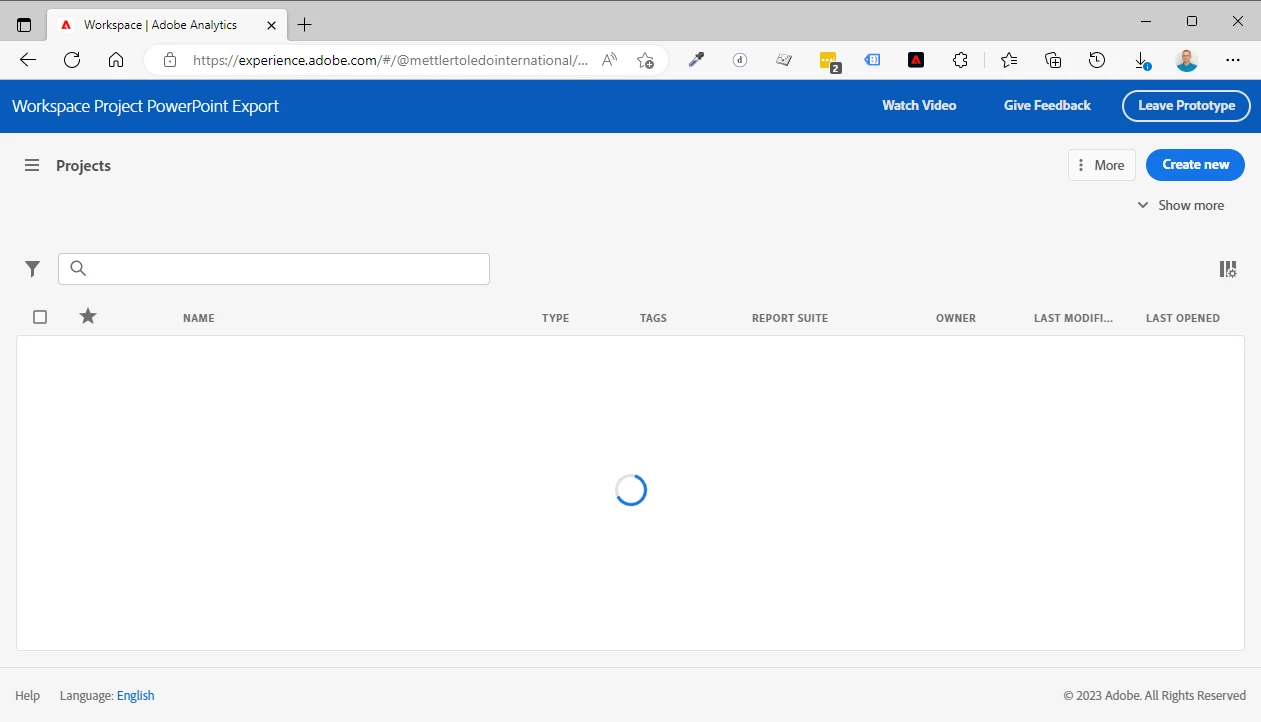Click the round d-letter extension icon
The width and height of the screenshot is (1261, 722).
pyautogui.click(x=740, y=60)
